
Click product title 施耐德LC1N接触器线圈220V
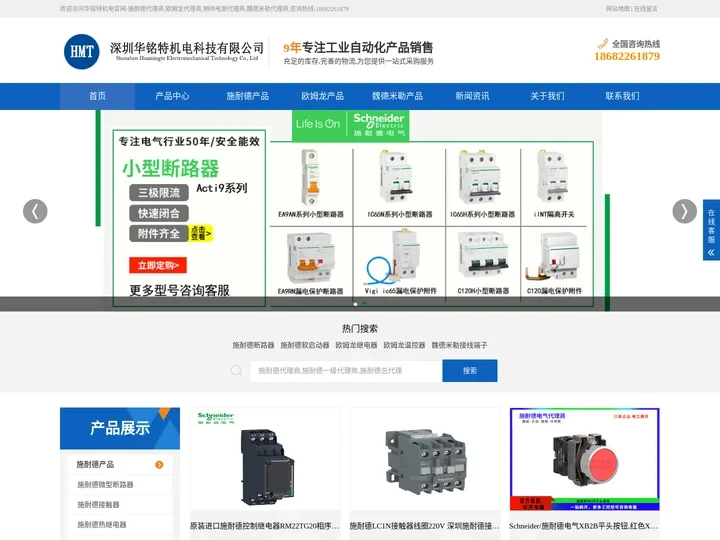coord(424,526)
